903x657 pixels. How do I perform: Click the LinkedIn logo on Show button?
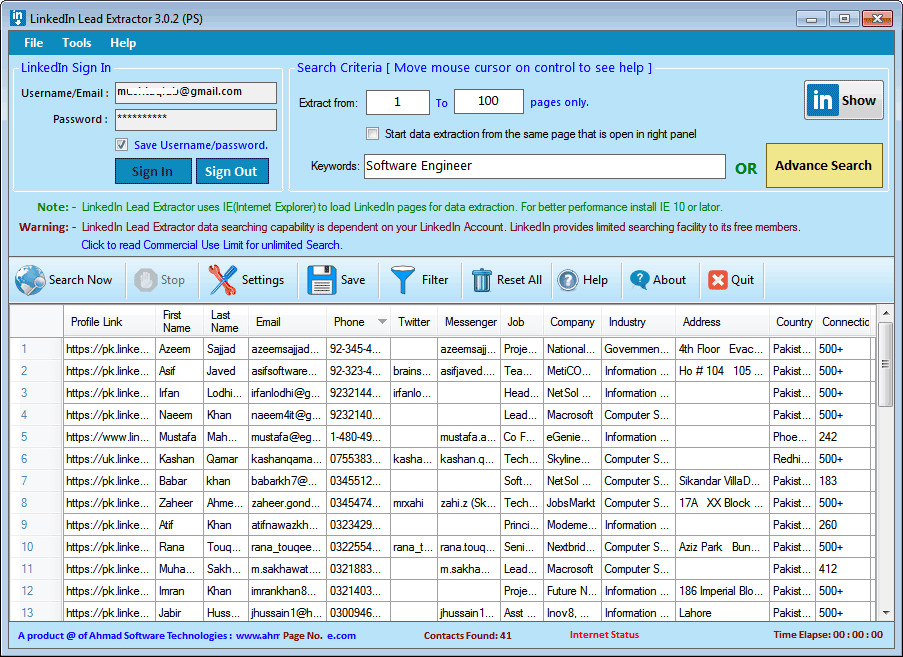pyautogui.click(x=822, y=100)
